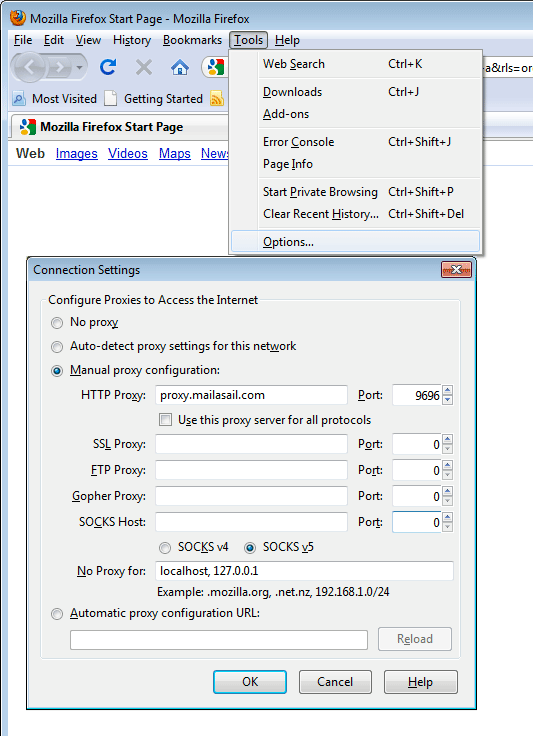The height and width of the screenshot is (736, 533).
Task: Click the Gopher Proxy address field
Action: pyautogui.click(x=251, y=496)
